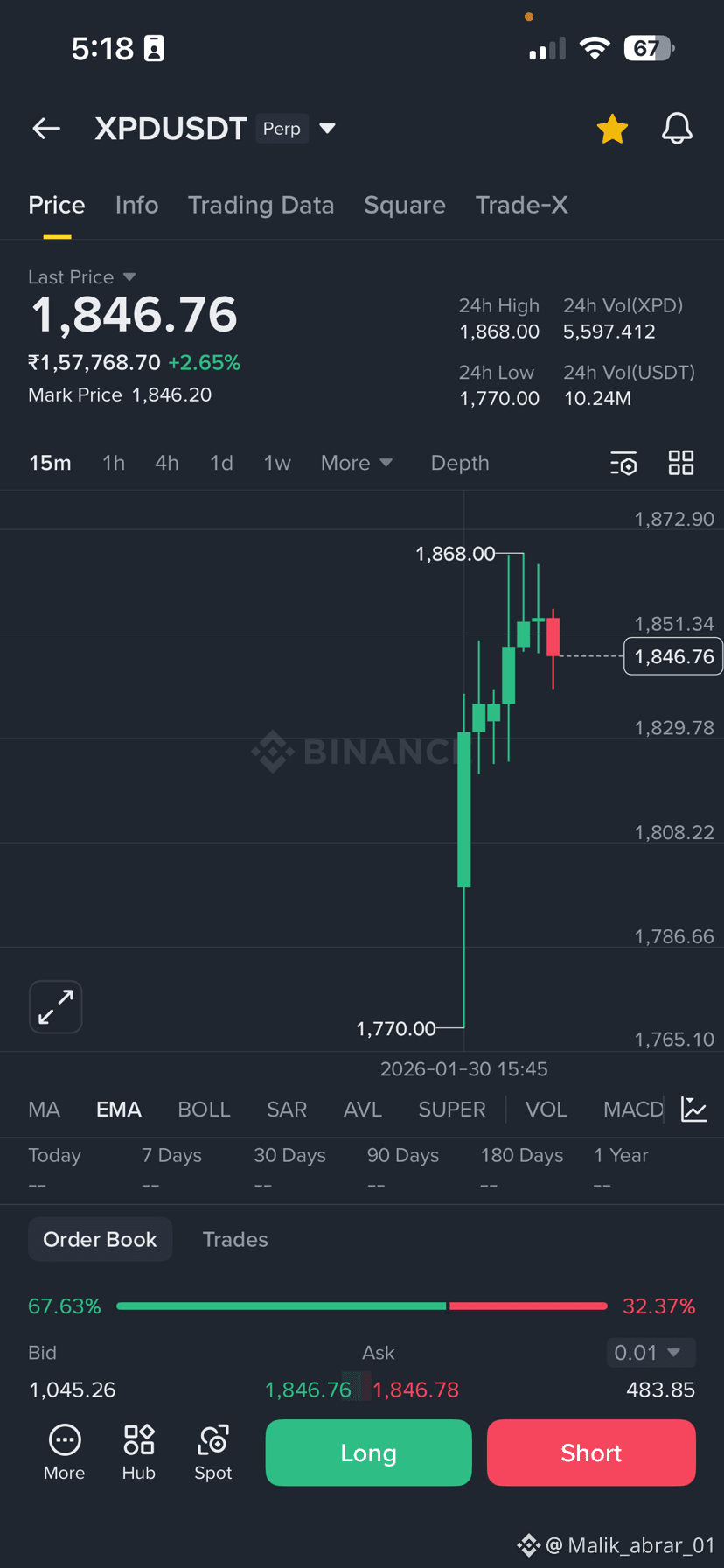Tap the green Long button

point(368,1452)
